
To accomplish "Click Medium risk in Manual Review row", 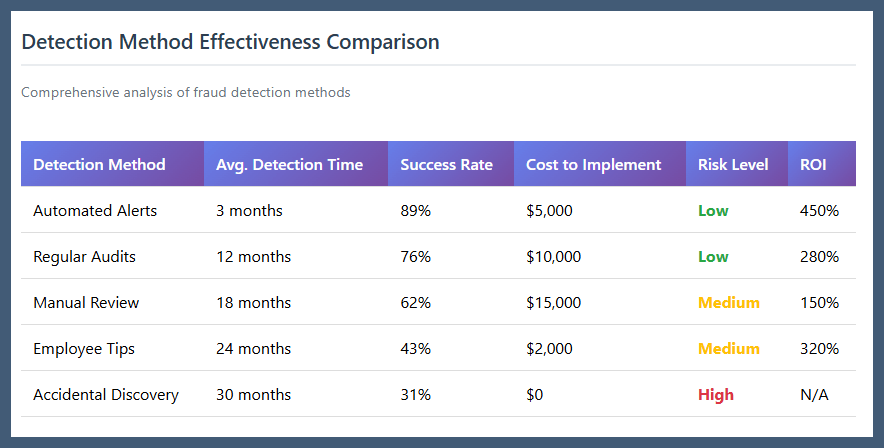I will coord(728,303).
